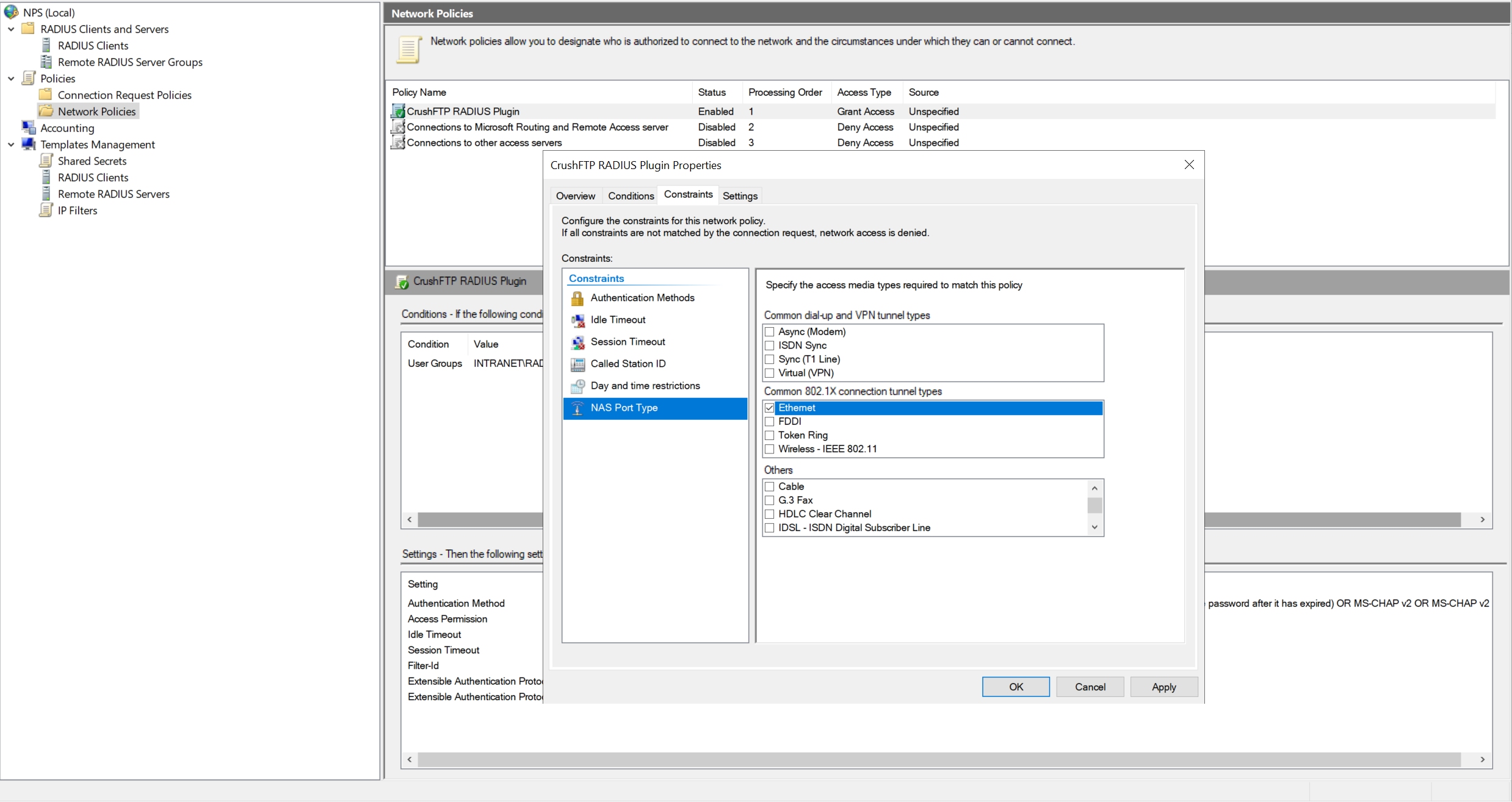Click the notepad icon beside the Network Policies description
Screen dimensions: 1512x802
pos(409,49)
